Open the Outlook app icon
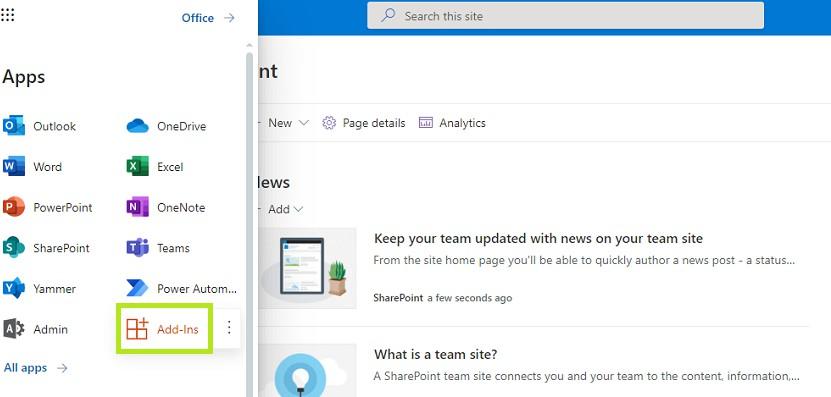 [x=14, y=126]
